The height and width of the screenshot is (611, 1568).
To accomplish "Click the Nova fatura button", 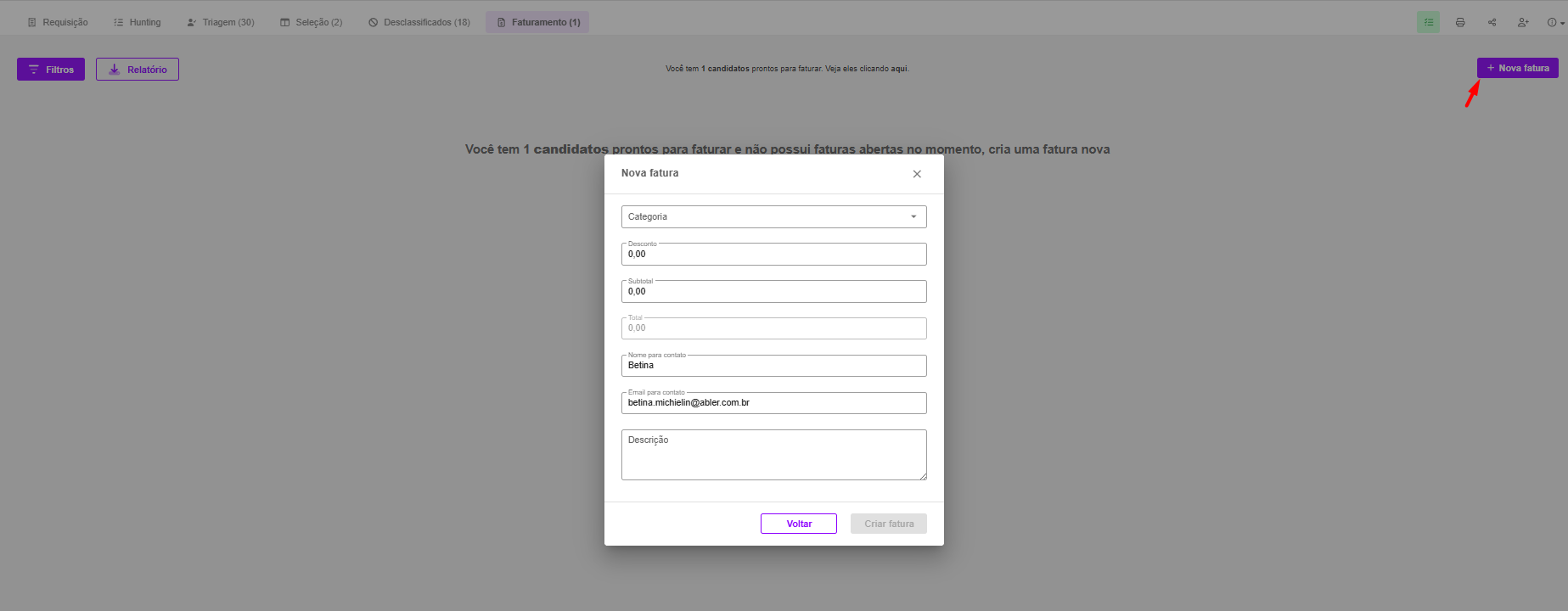I will pos(1518,68).
